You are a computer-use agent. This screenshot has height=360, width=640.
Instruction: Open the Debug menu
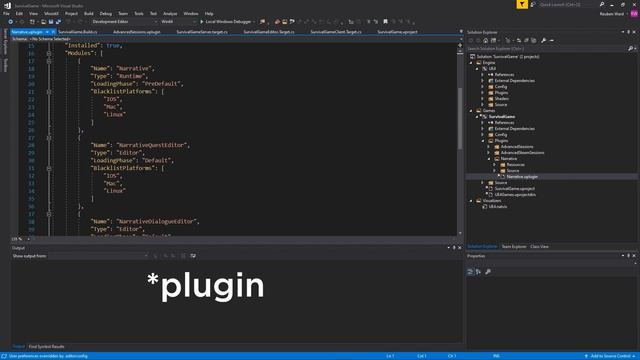coord(106,13)
